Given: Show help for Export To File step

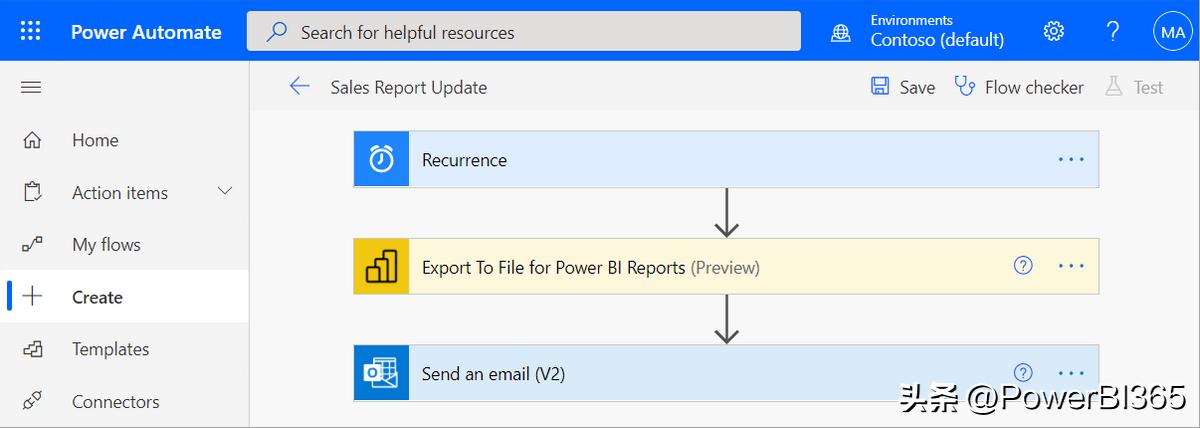Looking at the screenshot, I should click(1023, 266).
